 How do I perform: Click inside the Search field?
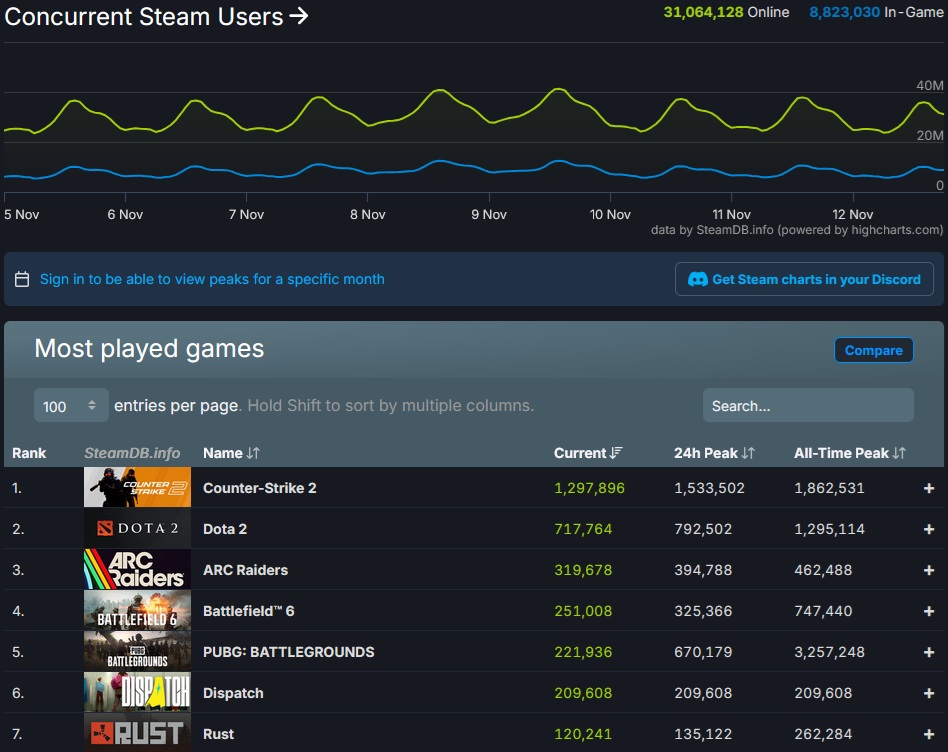(807, 405)
